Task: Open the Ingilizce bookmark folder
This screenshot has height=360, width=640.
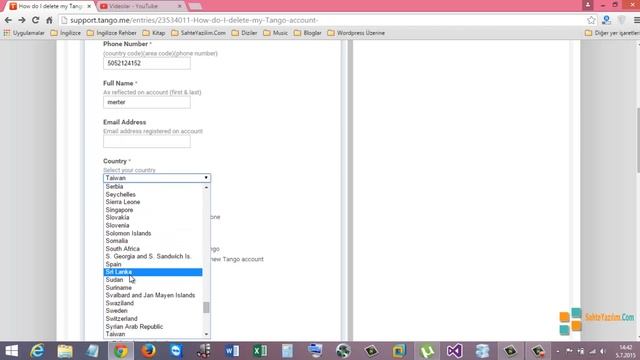Action: pos(66,33)
